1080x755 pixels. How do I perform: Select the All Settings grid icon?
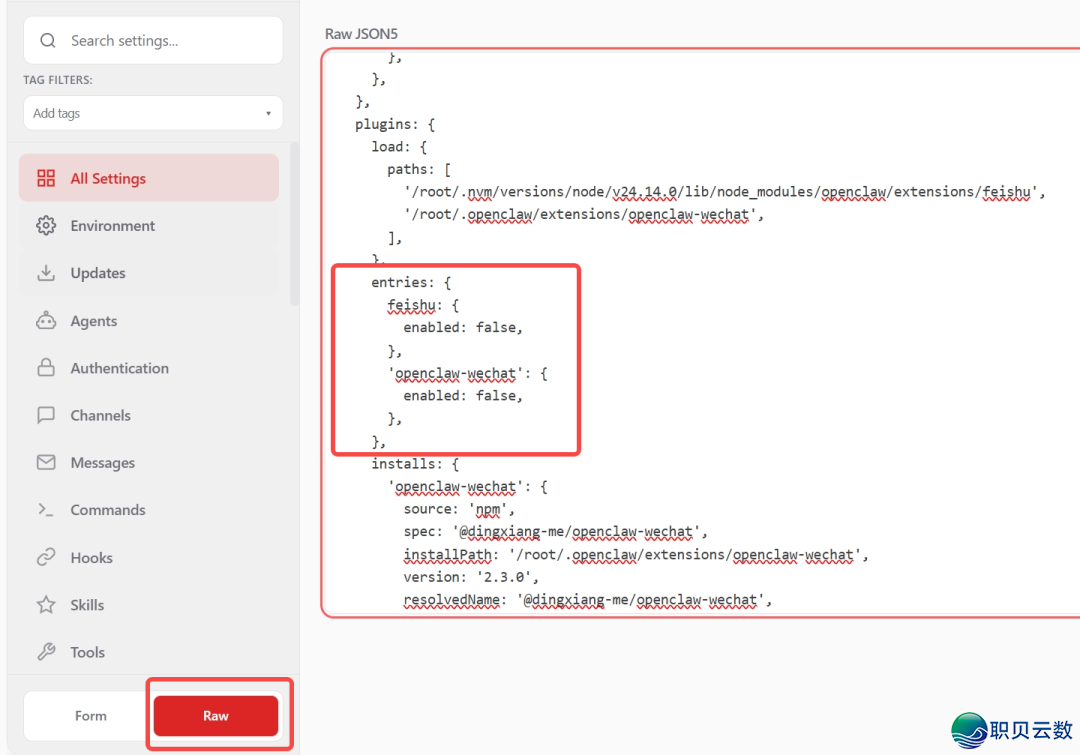pyautogui.click(x=46, y=179)
